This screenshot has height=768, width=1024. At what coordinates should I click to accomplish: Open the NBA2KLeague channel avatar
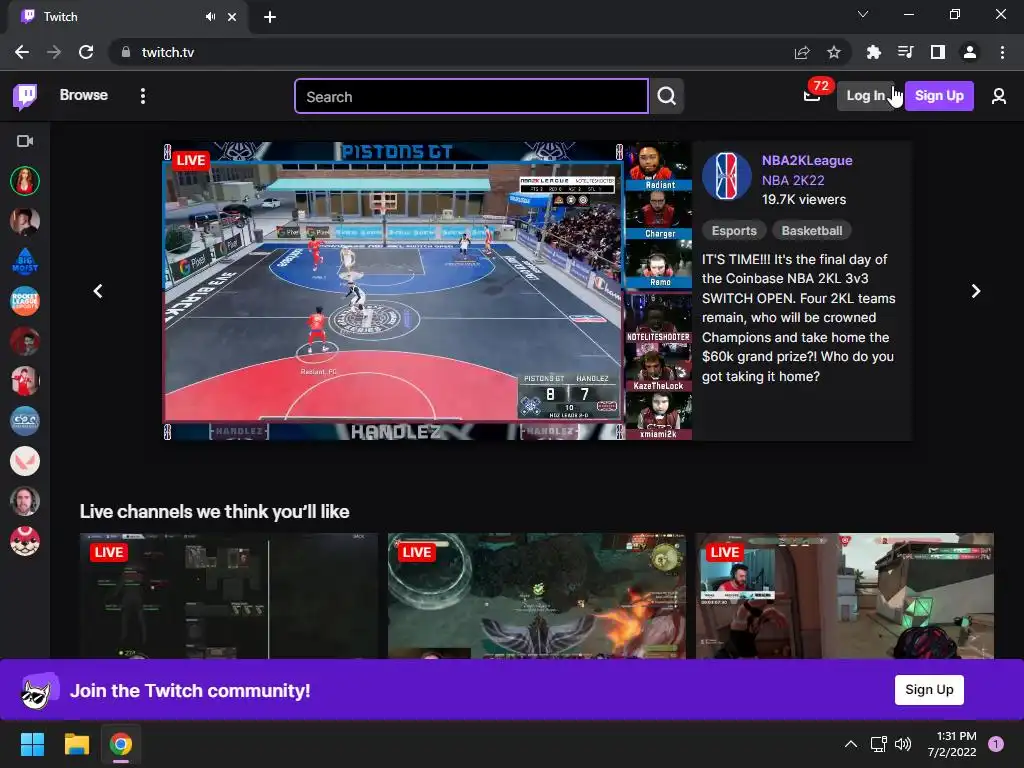click(x=727, y=176)
